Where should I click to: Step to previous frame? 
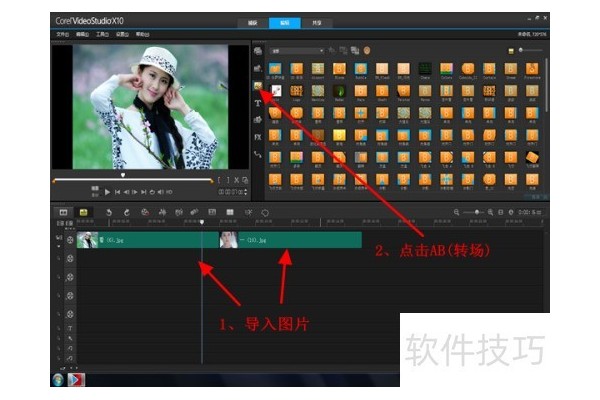point(126,192)
